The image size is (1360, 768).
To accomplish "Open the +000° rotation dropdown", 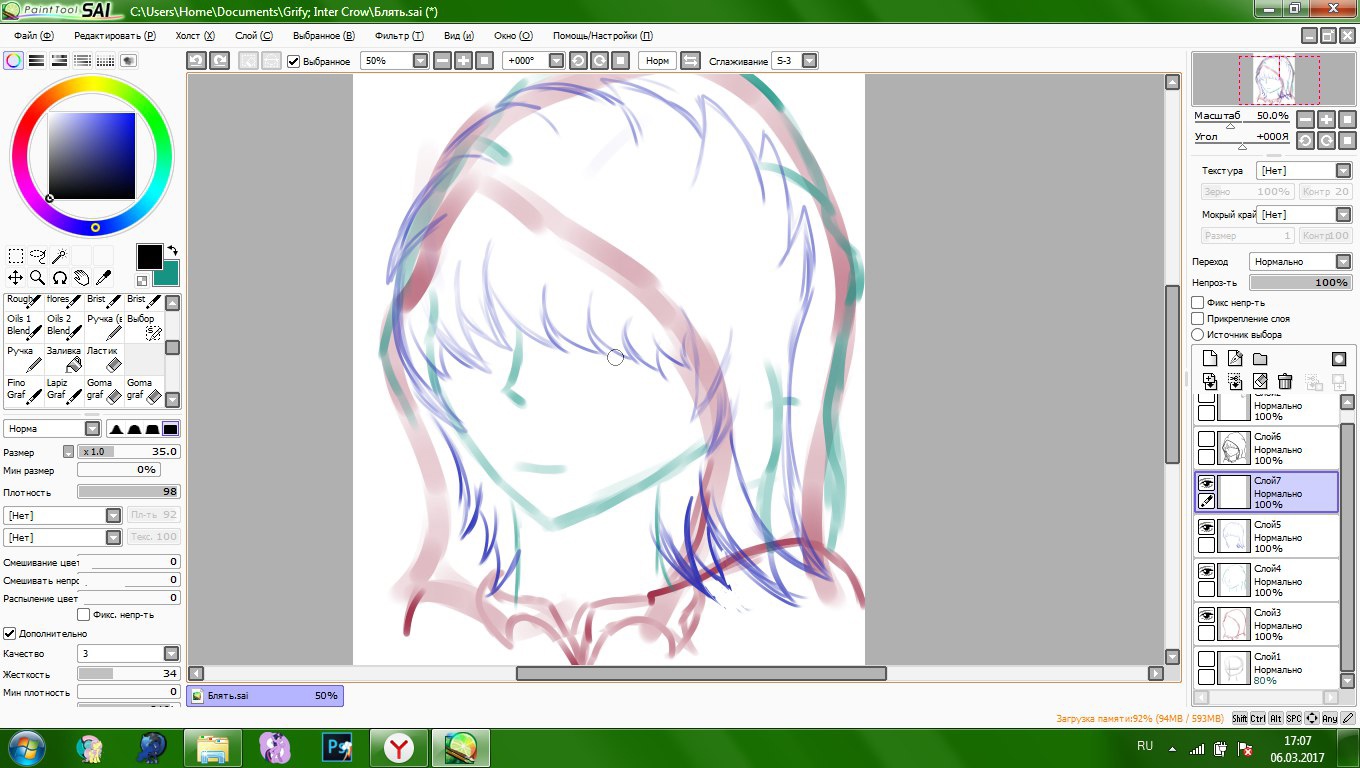I will tap(557, 61).
